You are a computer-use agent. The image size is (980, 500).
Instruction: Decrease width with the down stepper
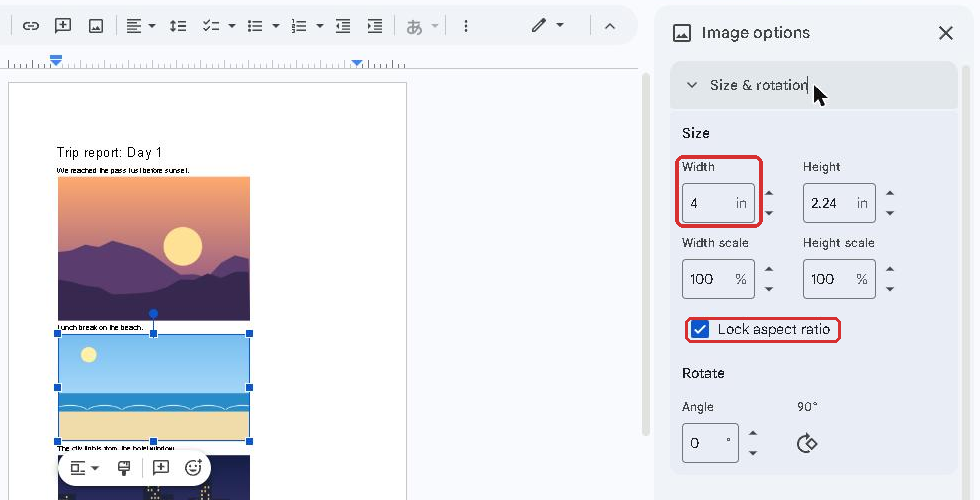coord(769,213)
